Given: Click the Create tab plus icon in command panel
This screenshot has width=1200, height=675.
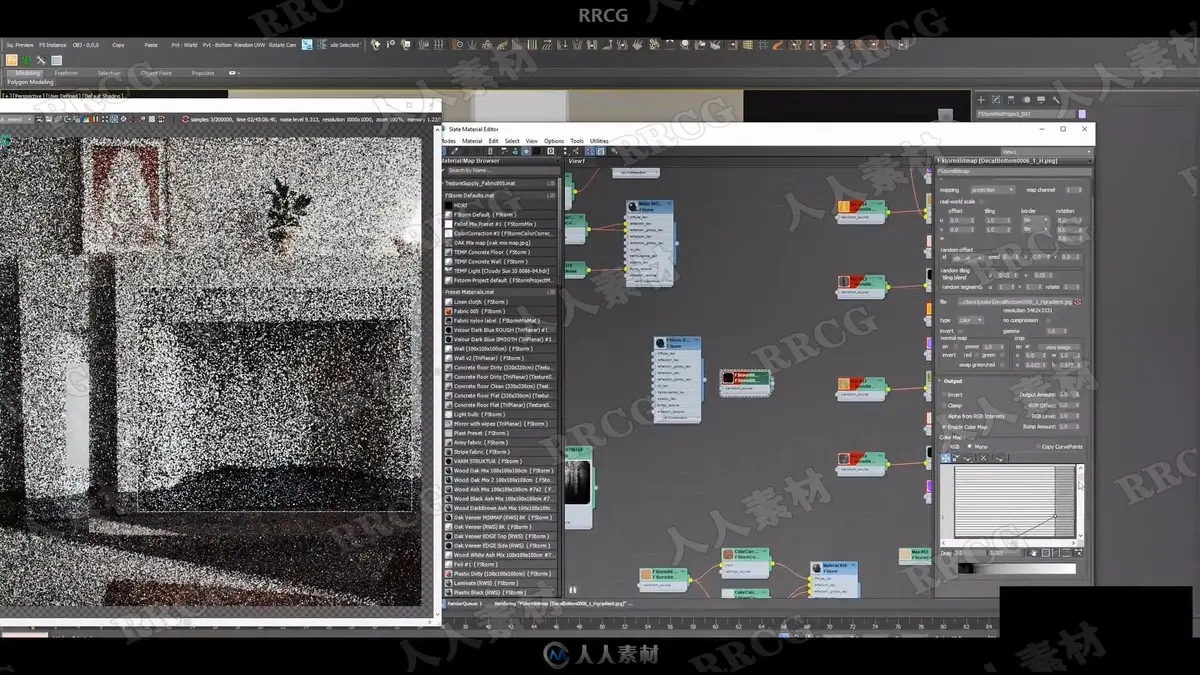Looking at the screenshot, I should (981, 100).
